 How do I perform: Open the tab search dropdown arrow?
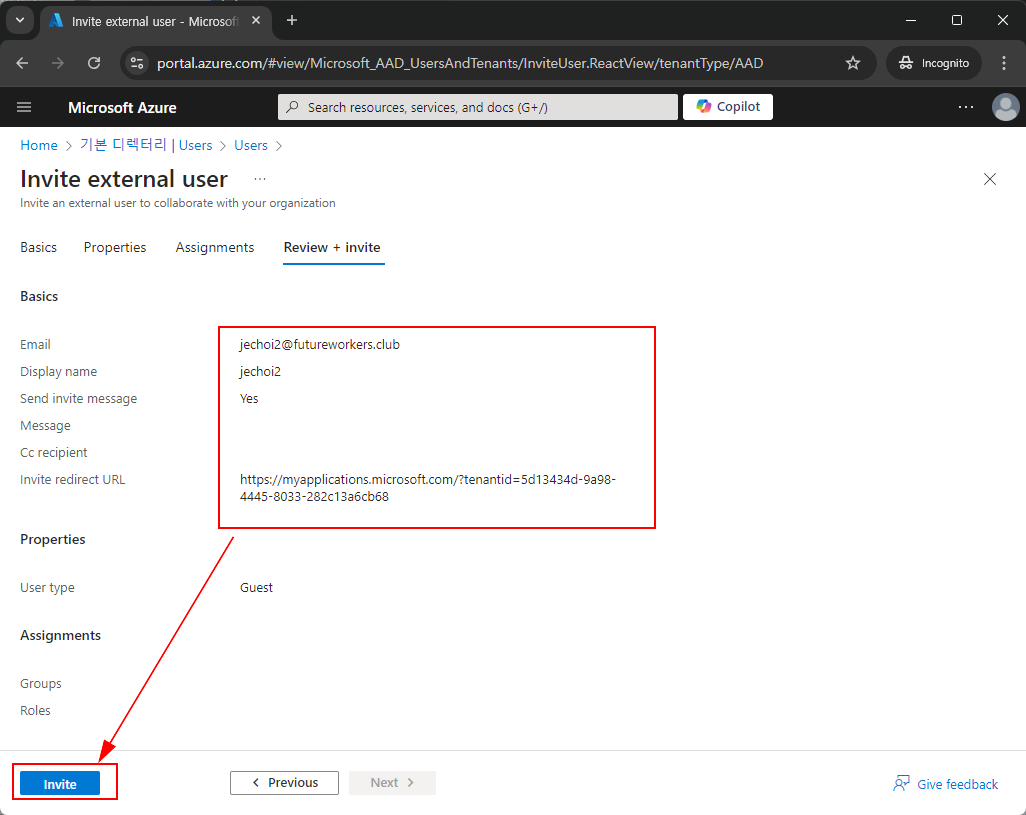pos(20,20)
